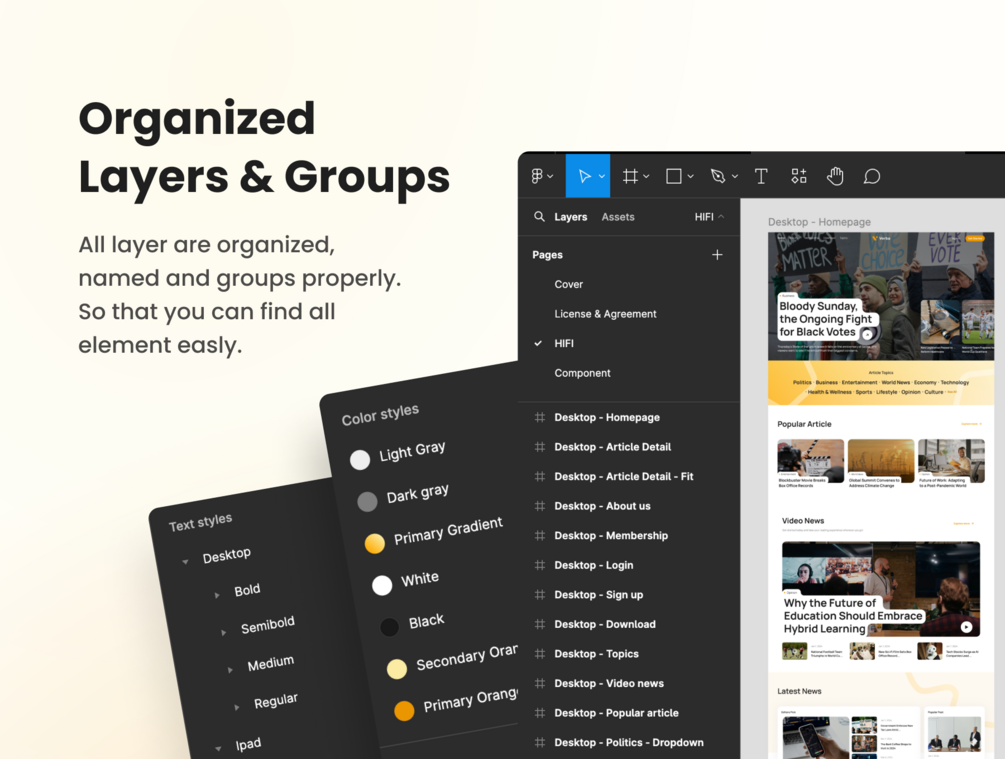The width and height of the screenshot is (1005, 759).
Task: Click frame icon beside Desktop - Article Detail
Action: pyautogui.click(x=540, y=447)
